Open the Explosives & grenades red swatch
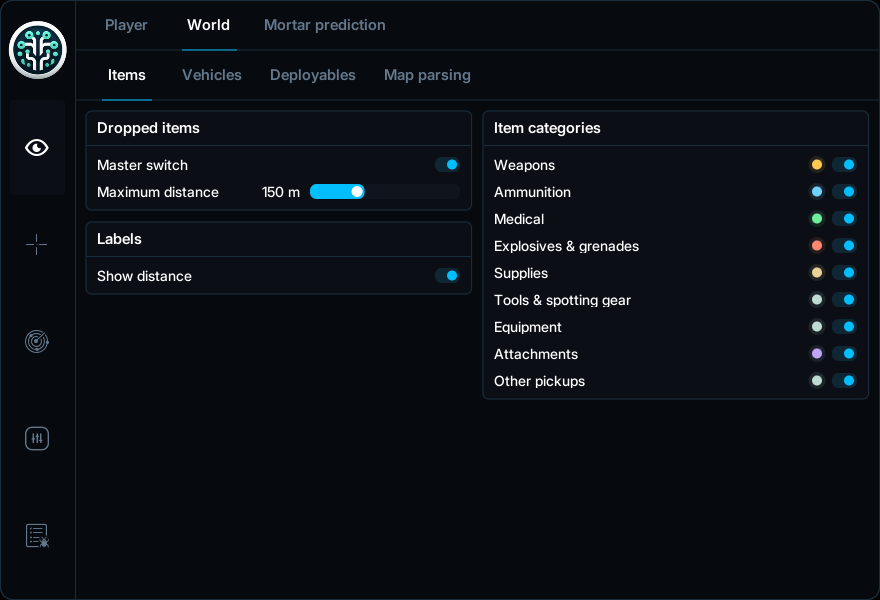This screenshot has height=600, width=880. pyautogui.click(x=817, y=245)
